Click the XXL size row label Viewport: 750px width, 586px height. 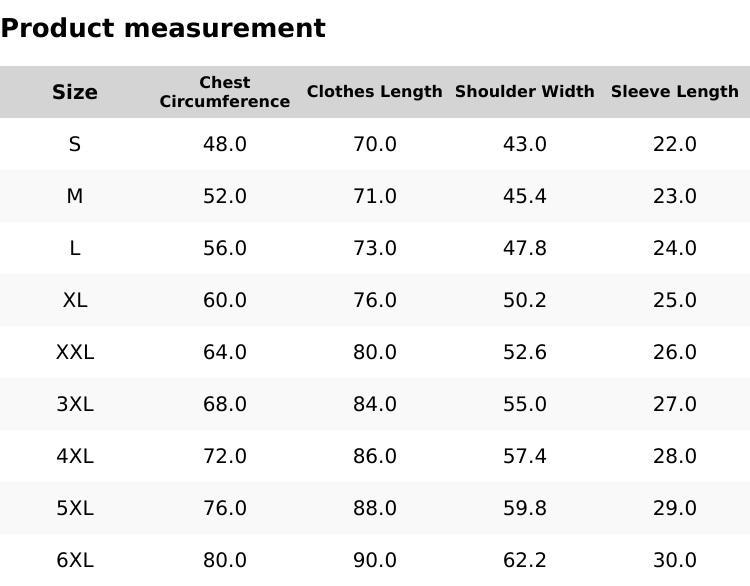pyautogui.click(x=75, y=352)
